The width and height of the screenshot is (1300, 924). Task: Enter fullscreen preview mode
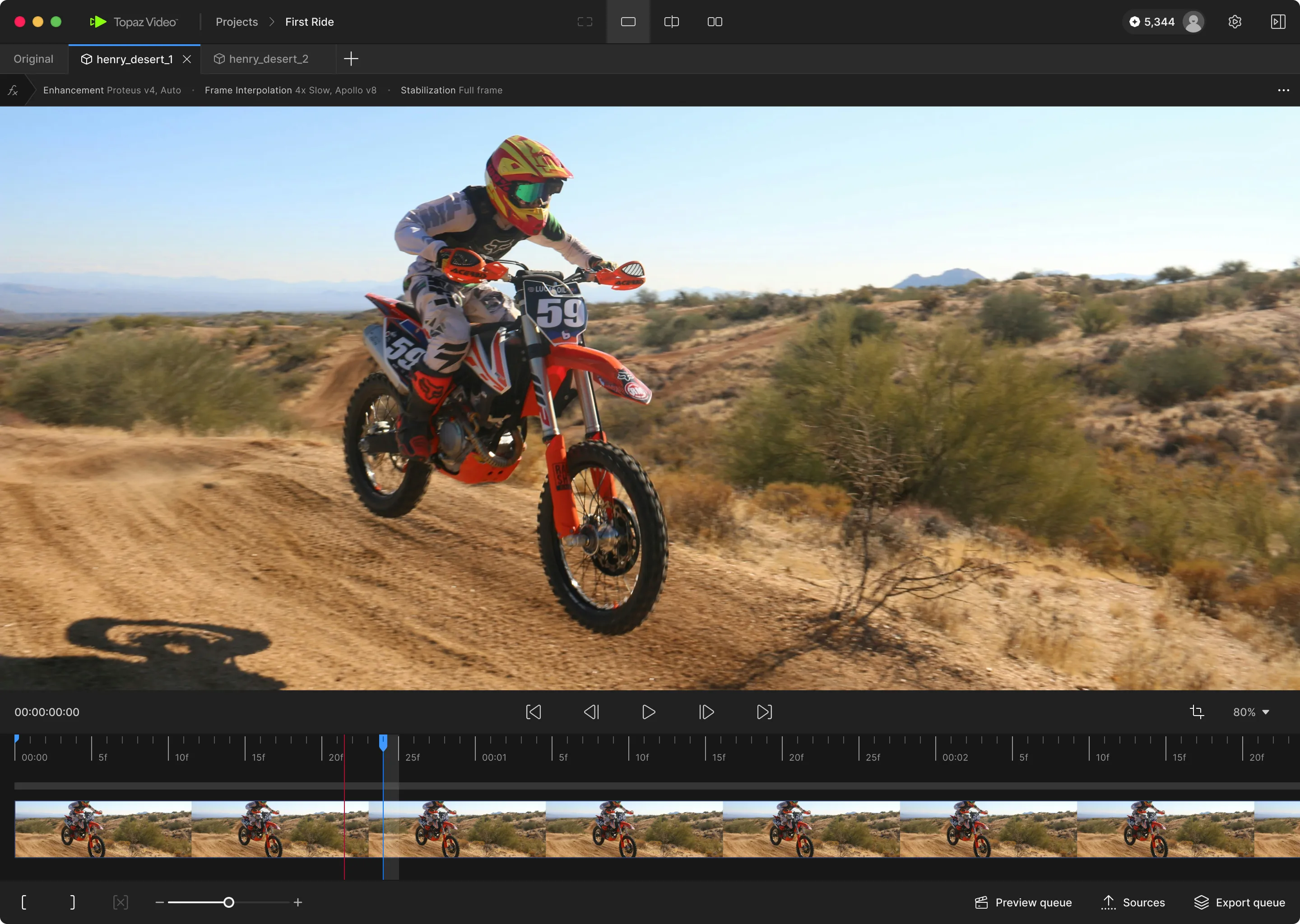[585, 22]
